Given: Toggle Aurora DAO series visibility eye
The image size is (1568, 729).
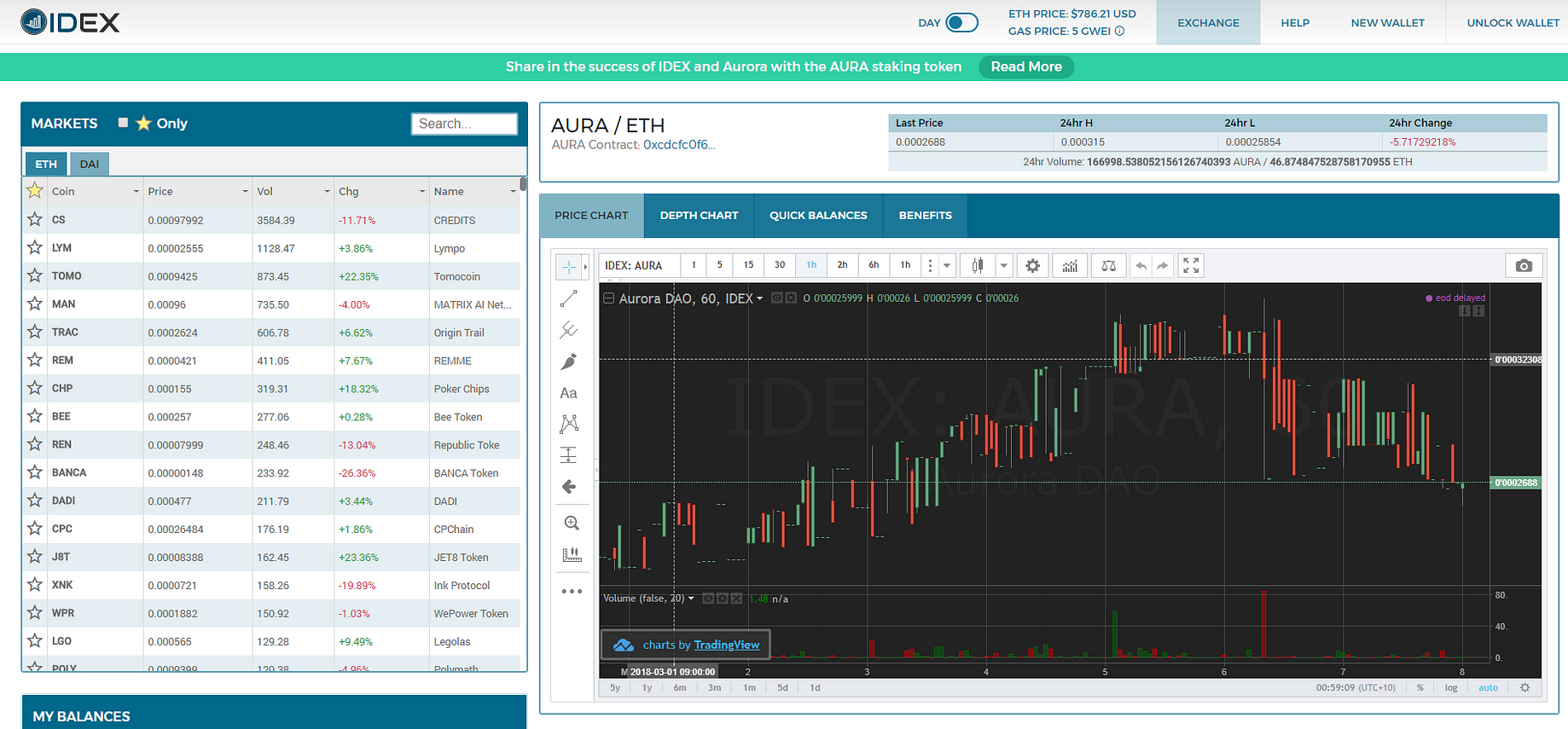Looking at the screenshot, I should coord(777,298).
